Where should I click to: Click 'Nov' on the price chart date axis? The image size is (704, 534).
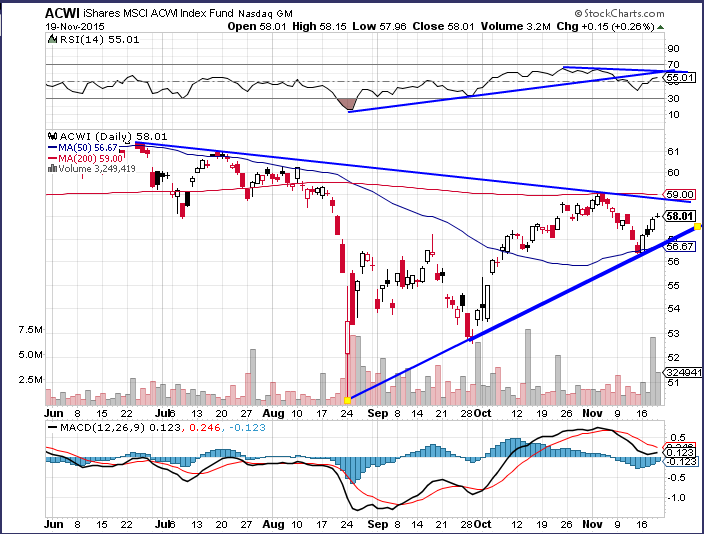click(592, 413)
